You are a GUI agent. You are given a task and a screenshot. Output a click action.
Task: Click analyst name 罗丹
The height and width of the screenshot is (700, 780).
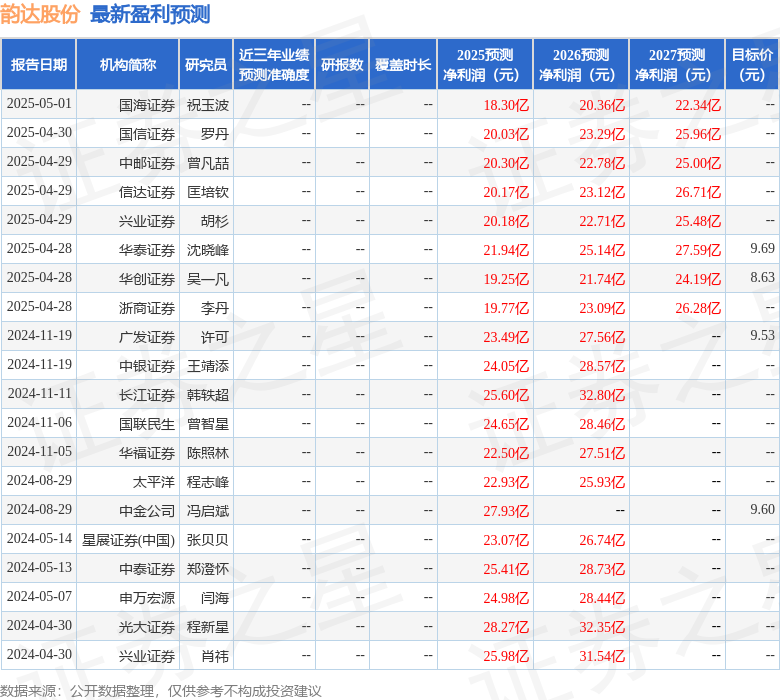point(215,134)
